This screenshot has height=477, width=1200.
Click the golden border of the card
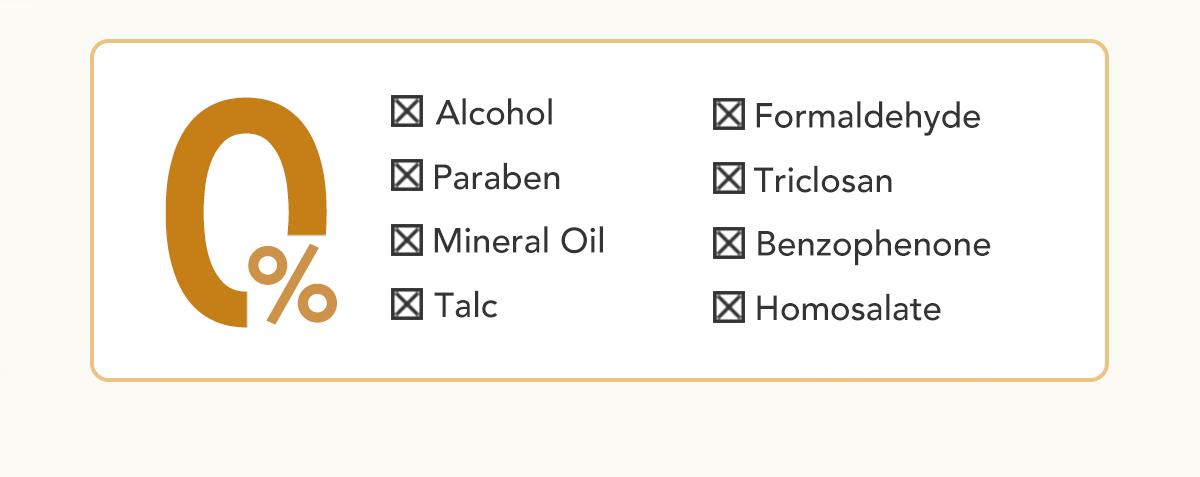pos(600,42)
